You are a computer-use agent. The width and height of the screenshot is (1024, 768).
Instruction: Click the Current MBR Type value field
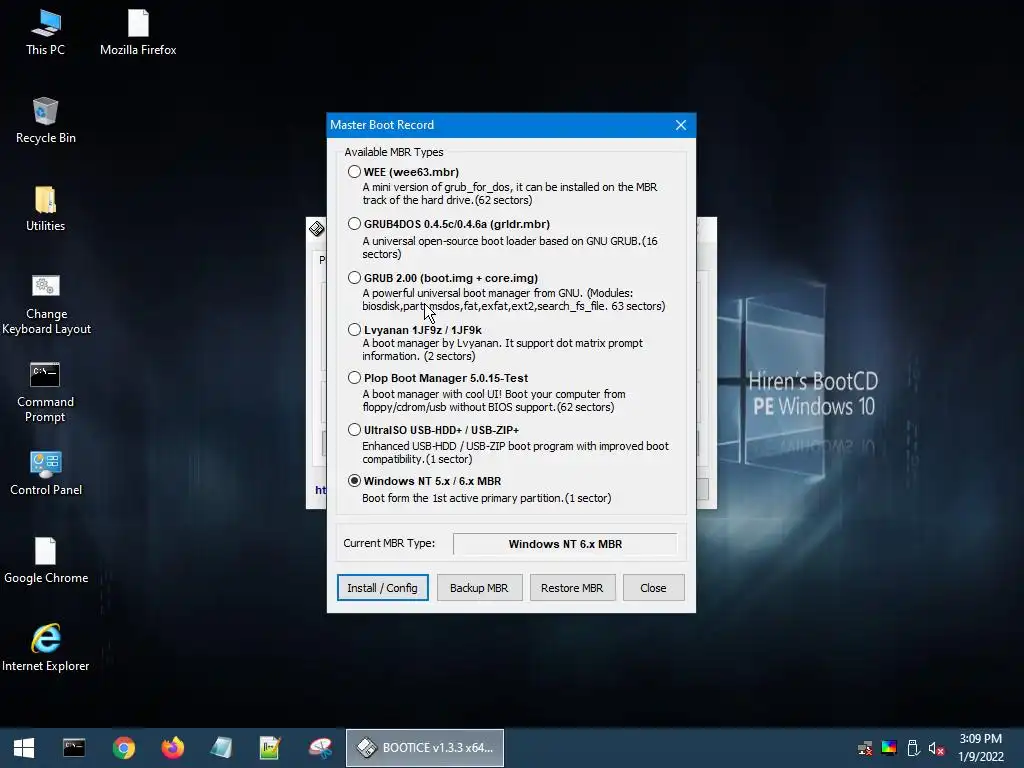(x=565, y=544)
